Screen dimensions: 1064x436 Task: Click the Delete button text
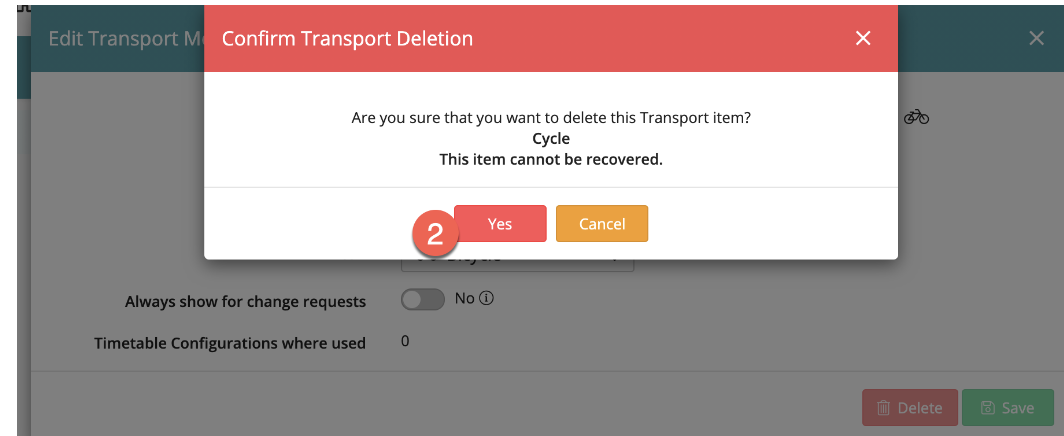pos(919,408)
